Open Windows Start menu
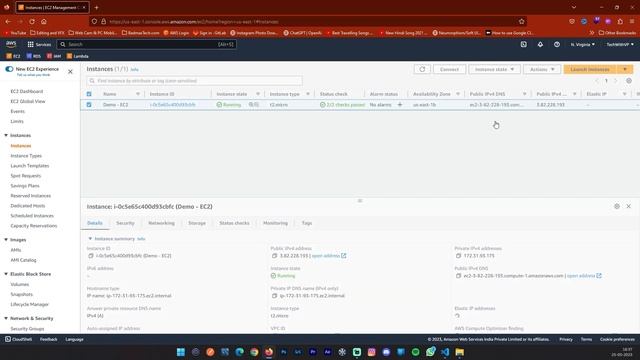Image resolution: width=640 pixels, height=360 pixels. click(x=180, y=352)
